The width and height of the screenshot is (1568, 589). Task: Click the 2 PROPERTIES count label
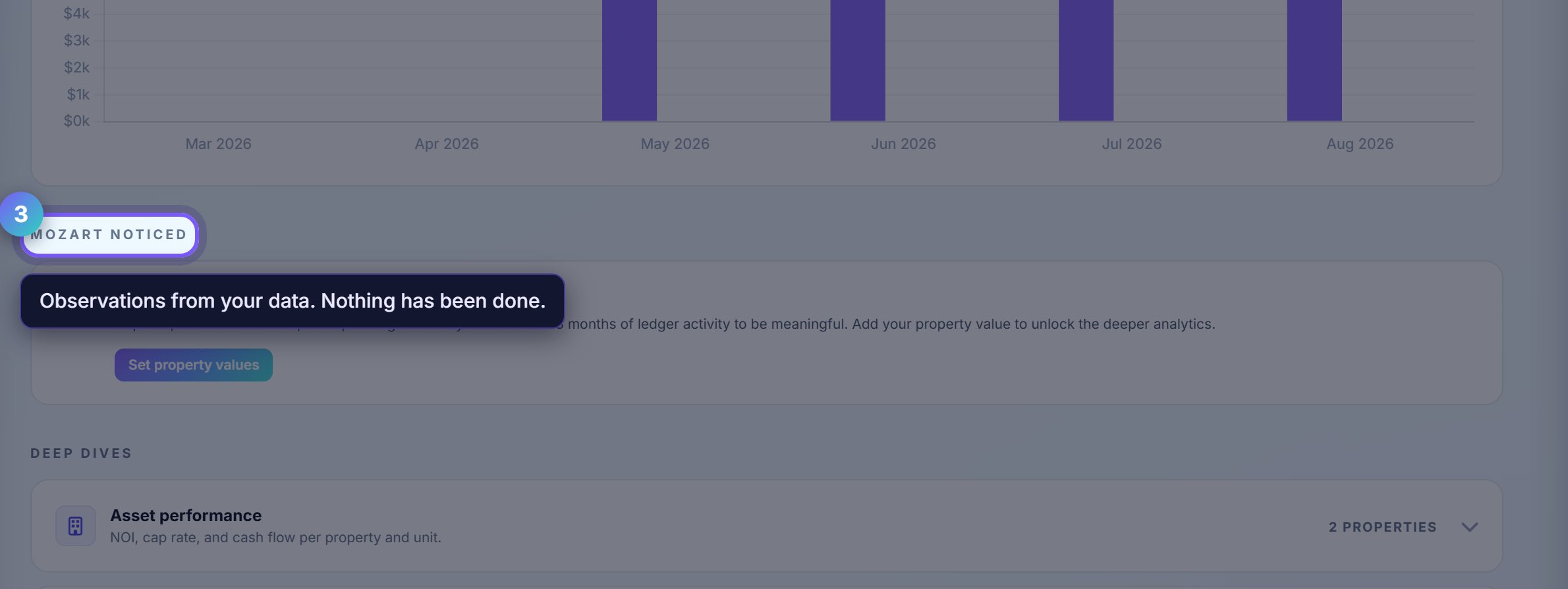1382,527
